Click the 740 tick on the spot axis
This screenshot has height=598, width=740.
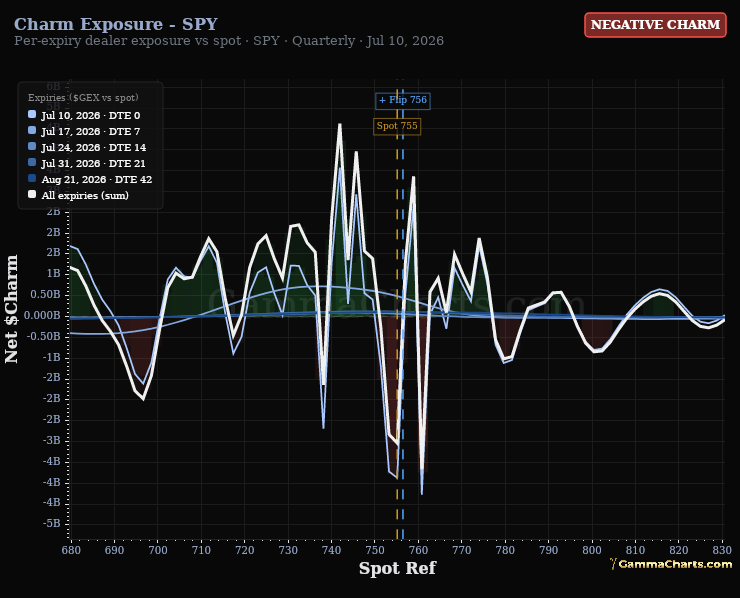point(331,550)
